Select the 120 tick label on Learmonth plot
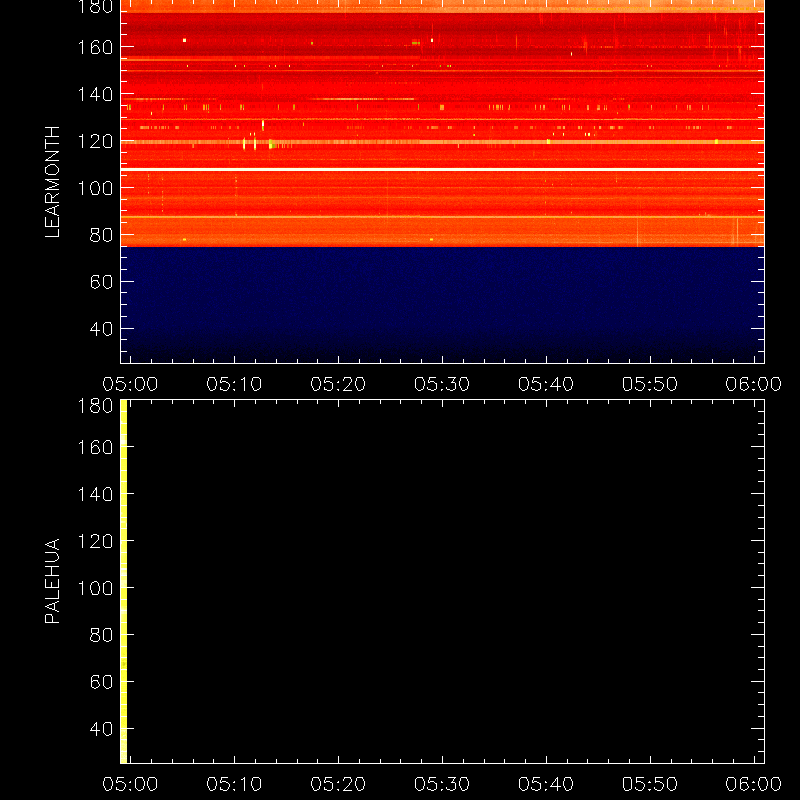Screen dimensions: 800x800 95,141
